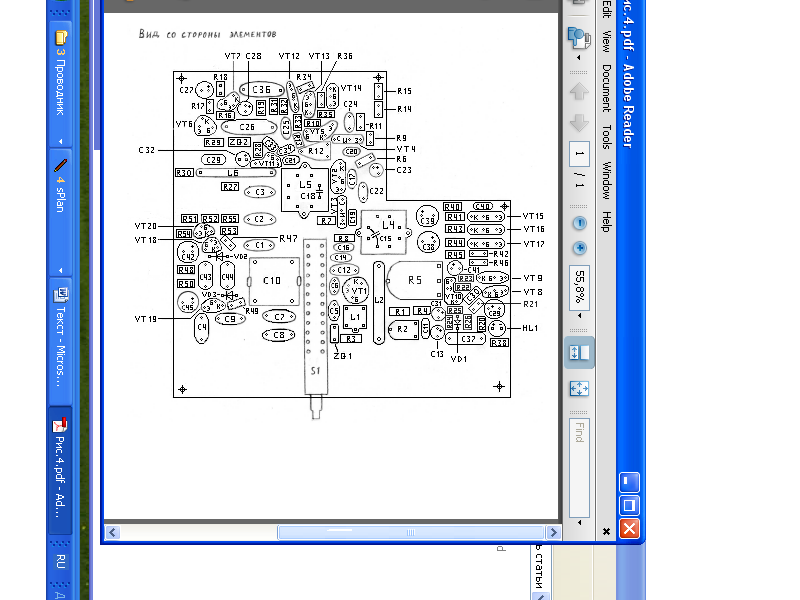This screenshot has width=800, height=600.
Task: Open the zoom percentage dropdown arrow
Action: [579, 316]
